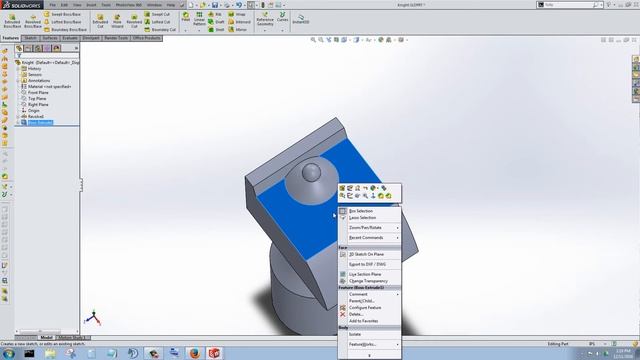Choose Configure Feature in the context menu

pyautogui.click(x=369, y=307)
